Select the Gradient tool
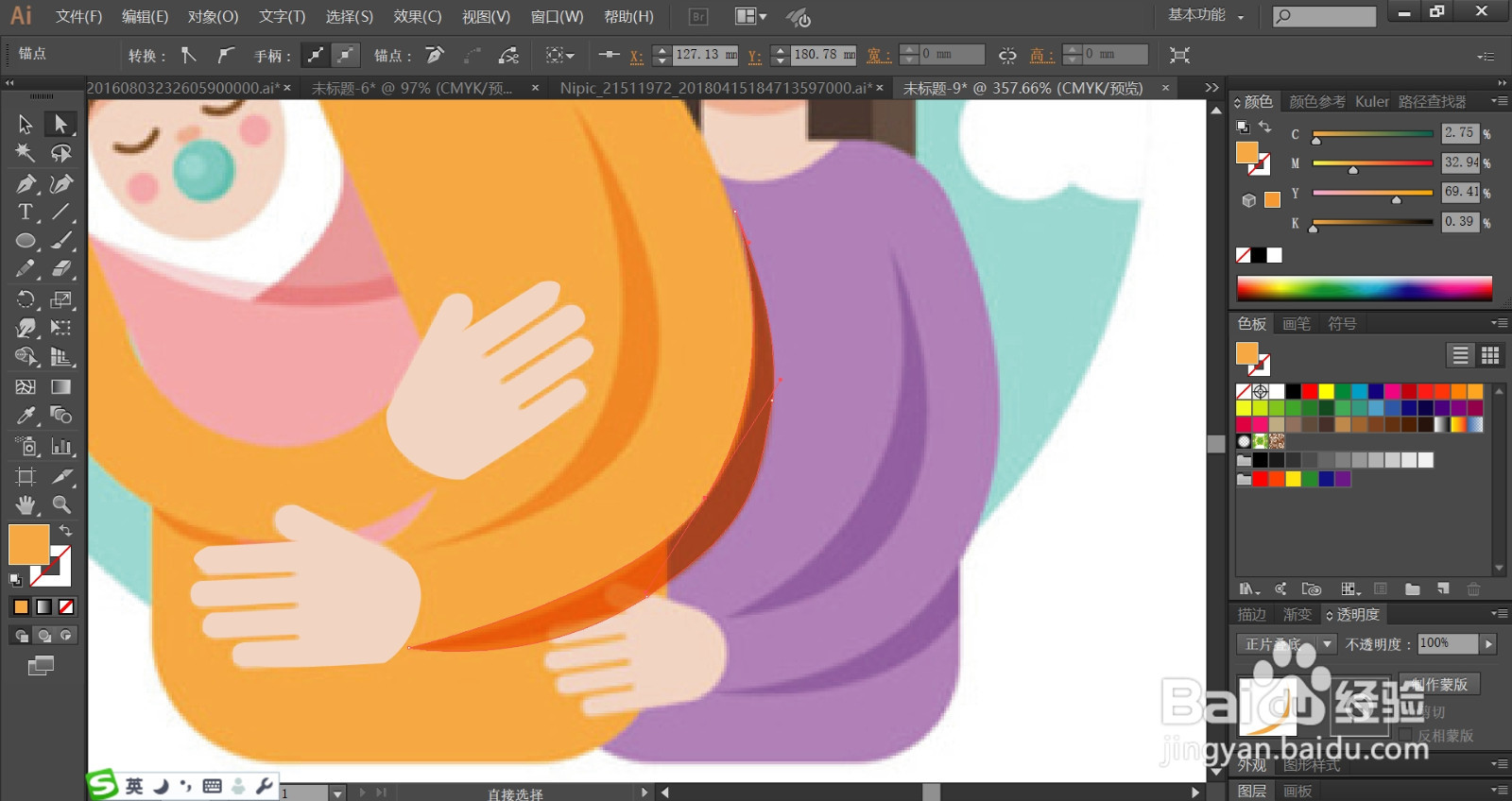The height and width of the screenshot is (801, 1512). click(60, 386)
